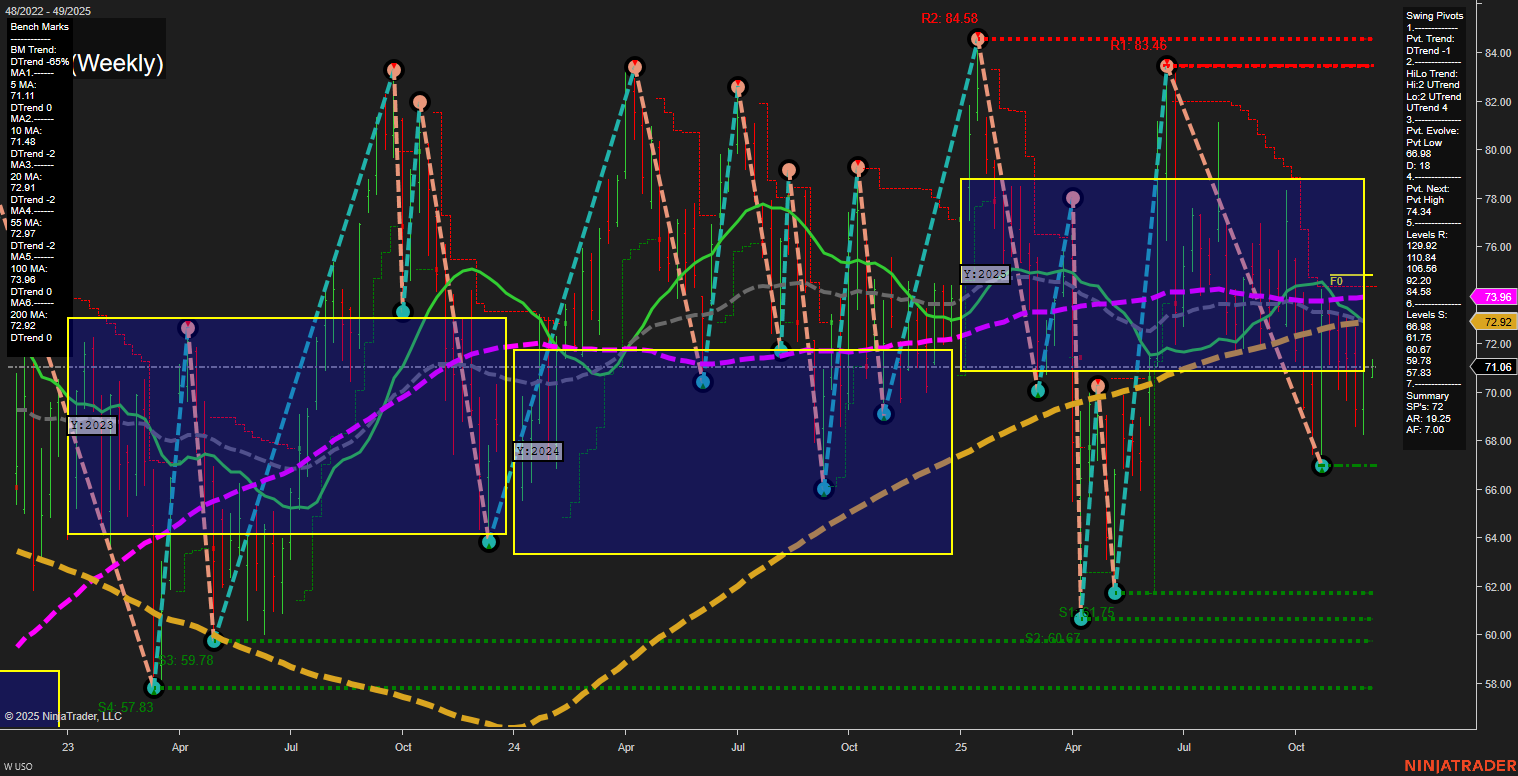Select the Y:2025 yearly range label
Screen dimensions: 1518x776
[x=985, y=274]
